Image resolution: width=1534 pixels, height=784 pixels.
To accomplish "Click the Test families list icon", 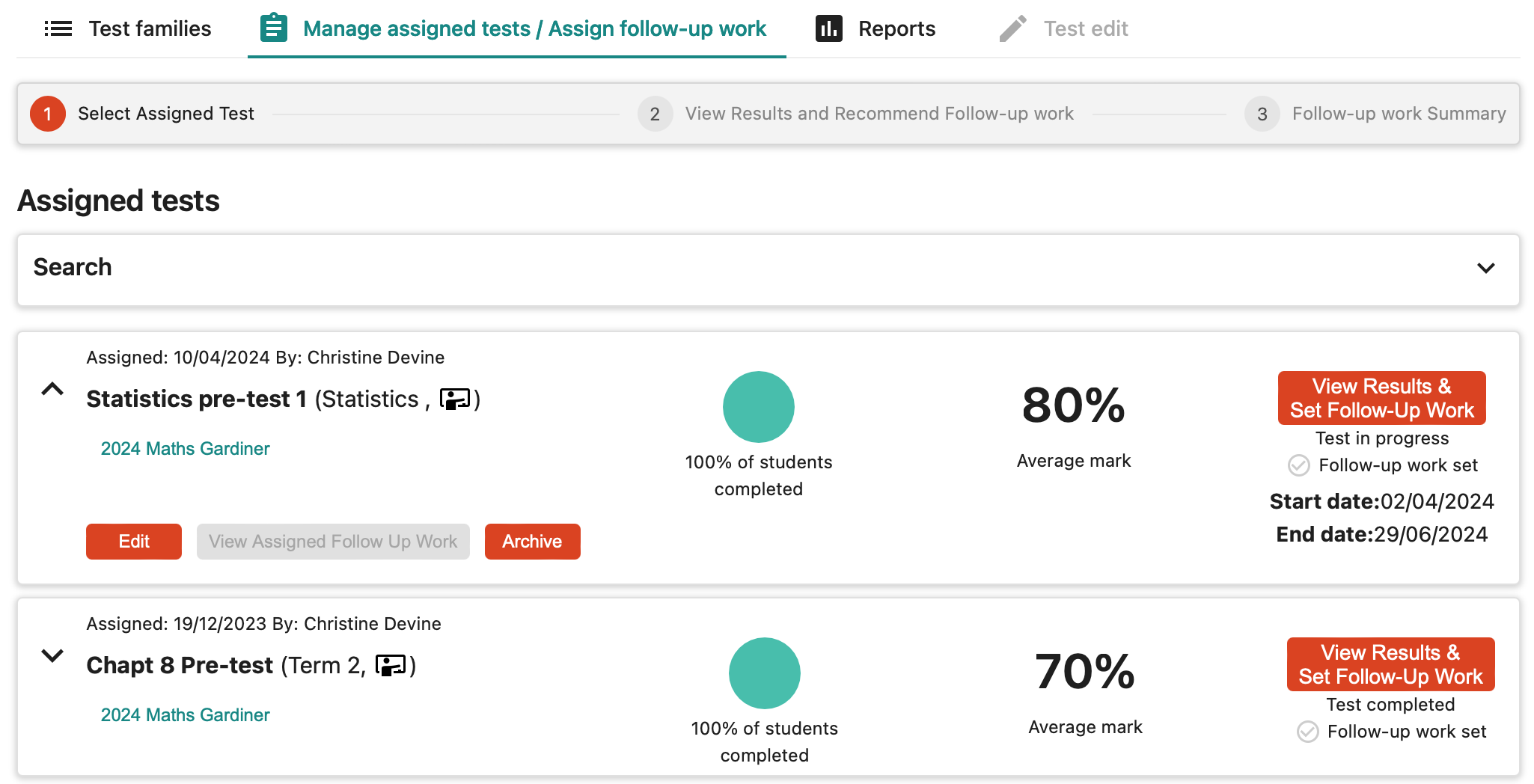I will 58,29.
